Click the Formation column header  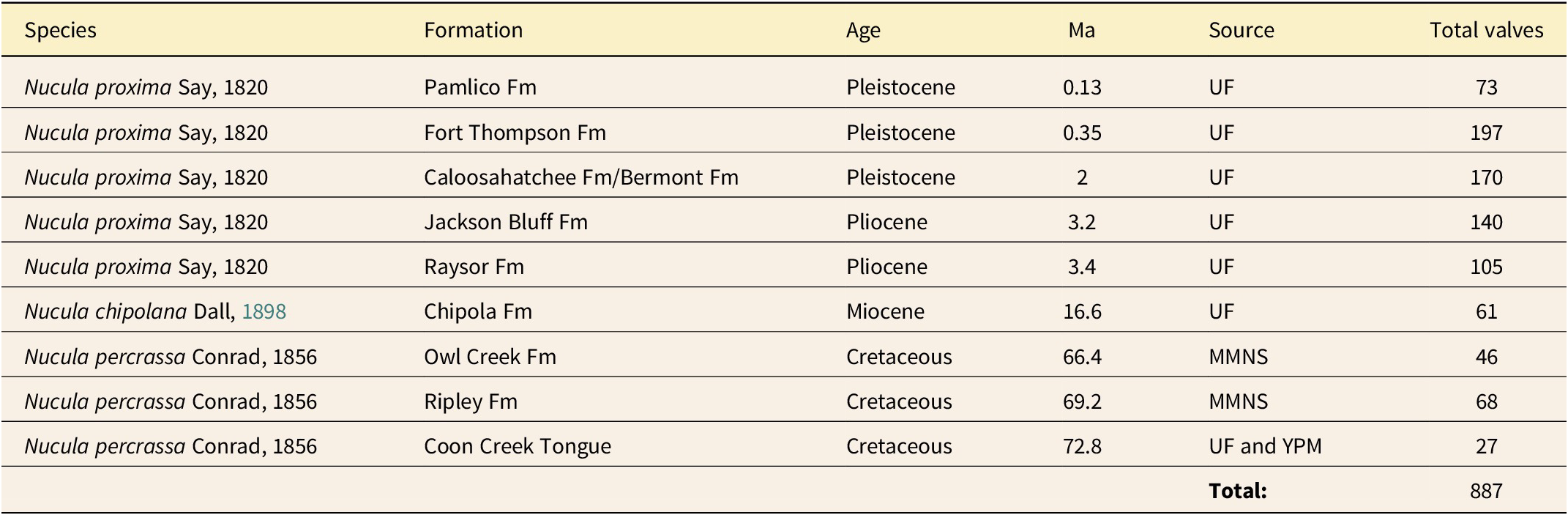pyautogui.click(x=473, y=30)
